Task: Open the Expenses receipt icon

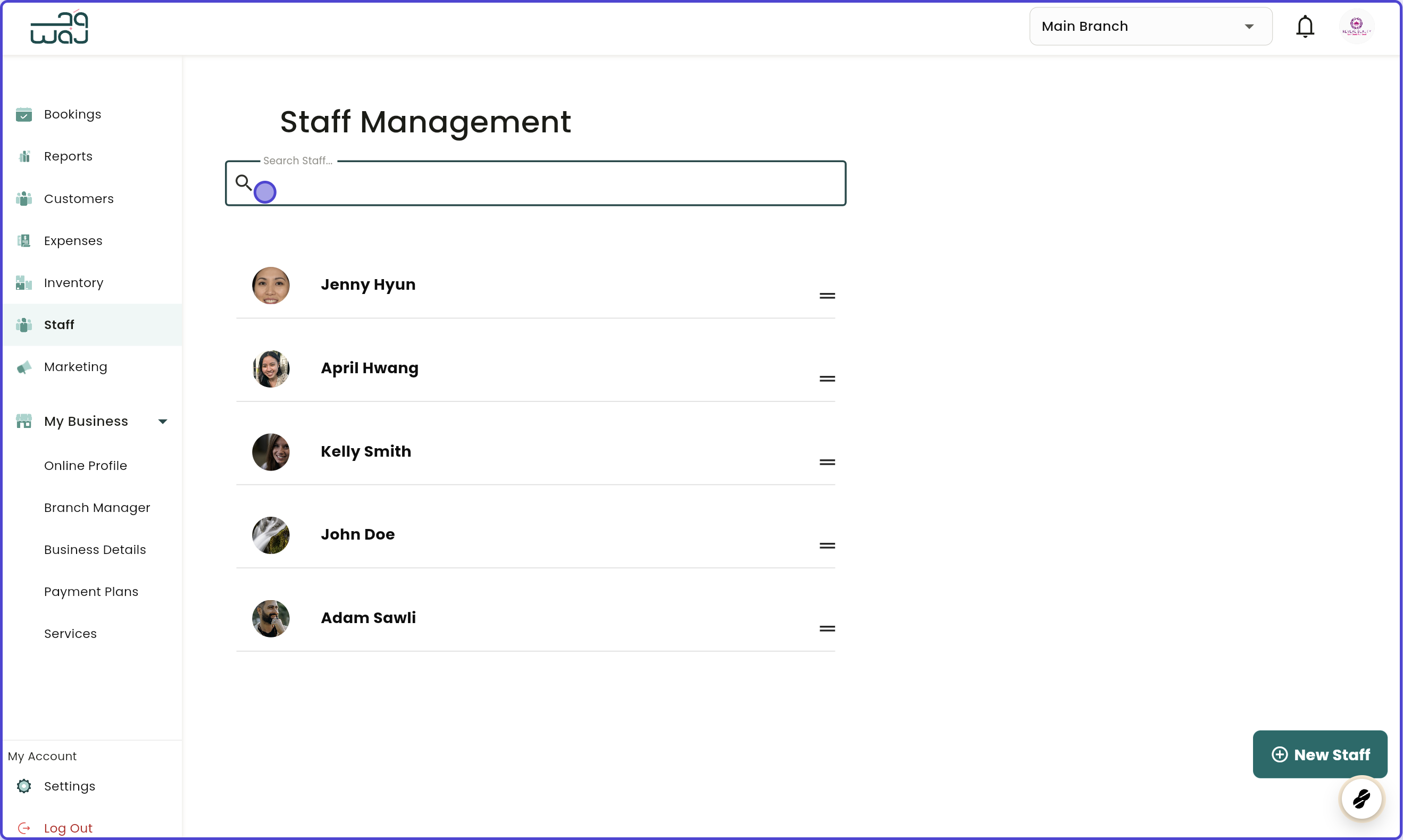Action: [24, 240]
